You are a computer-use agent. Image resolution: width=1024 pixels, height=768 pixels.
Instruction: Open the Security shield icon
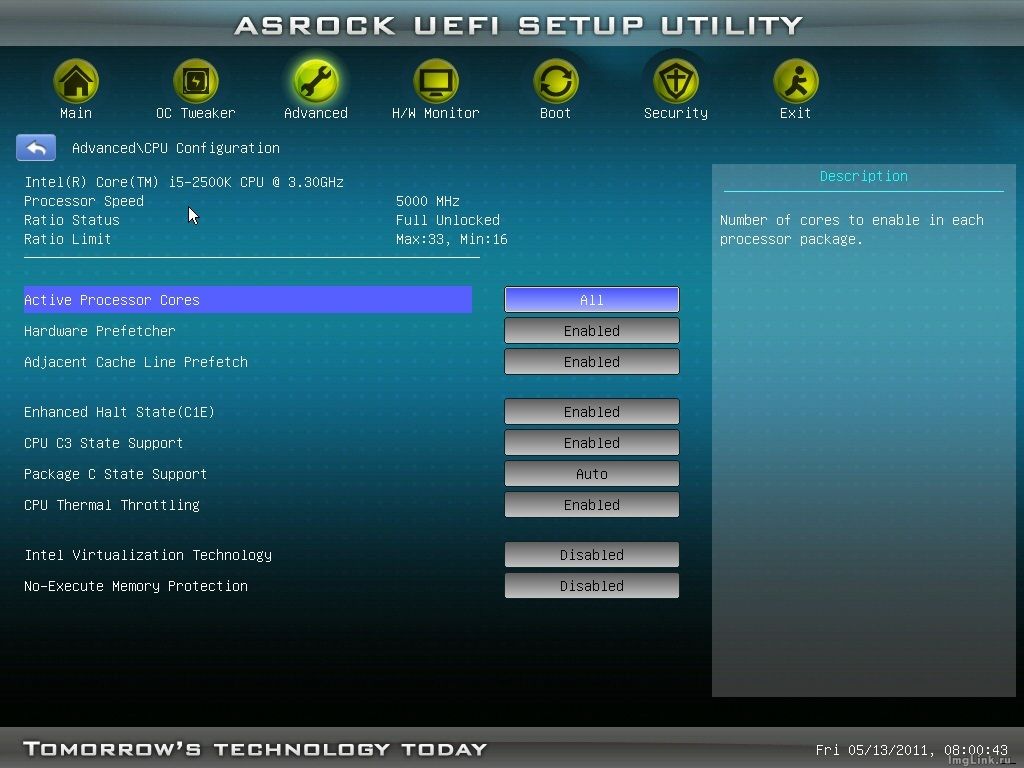675,81
